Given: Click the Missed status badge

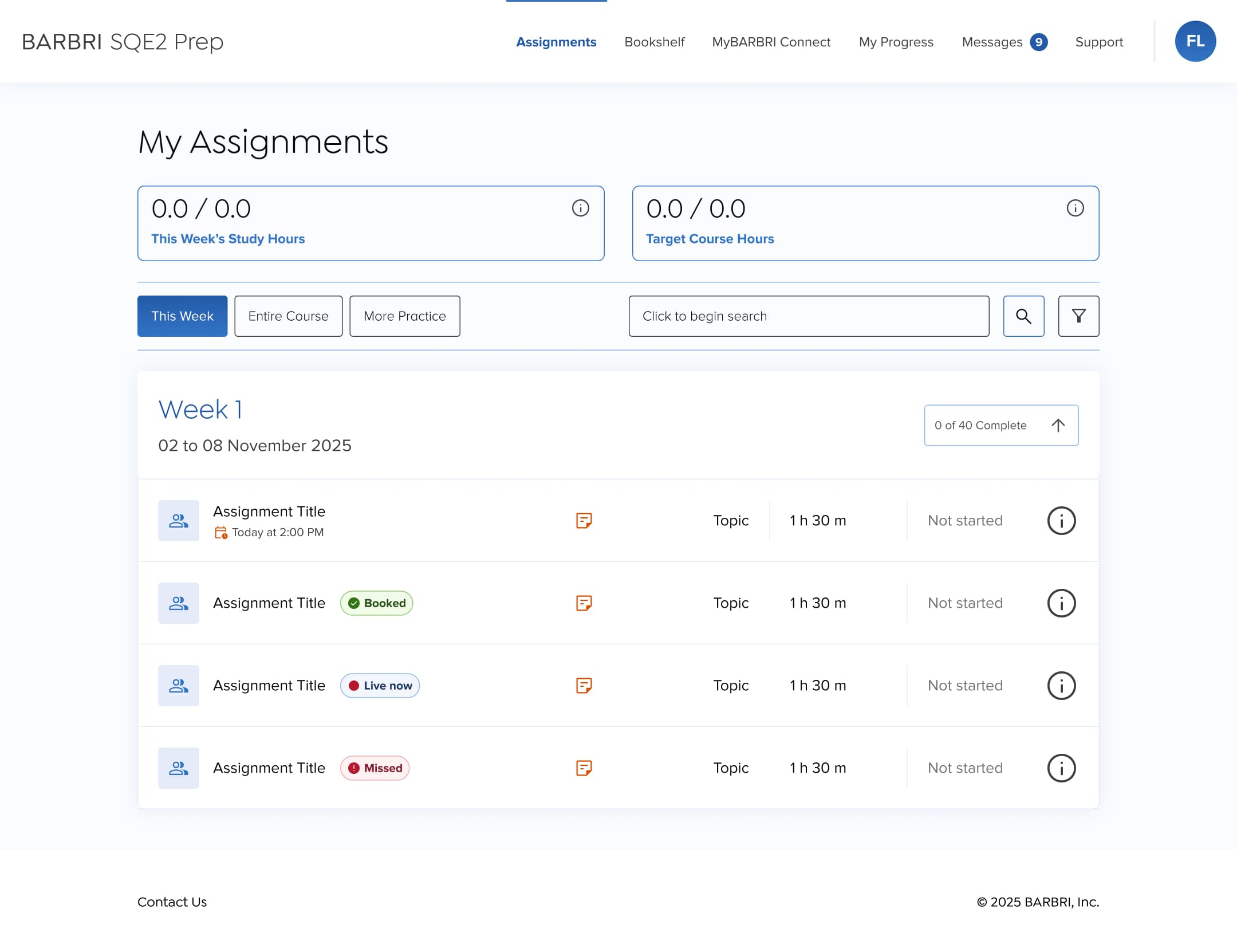Looking at the screenshot, I should pyautogui.click(x=375, y=768).
